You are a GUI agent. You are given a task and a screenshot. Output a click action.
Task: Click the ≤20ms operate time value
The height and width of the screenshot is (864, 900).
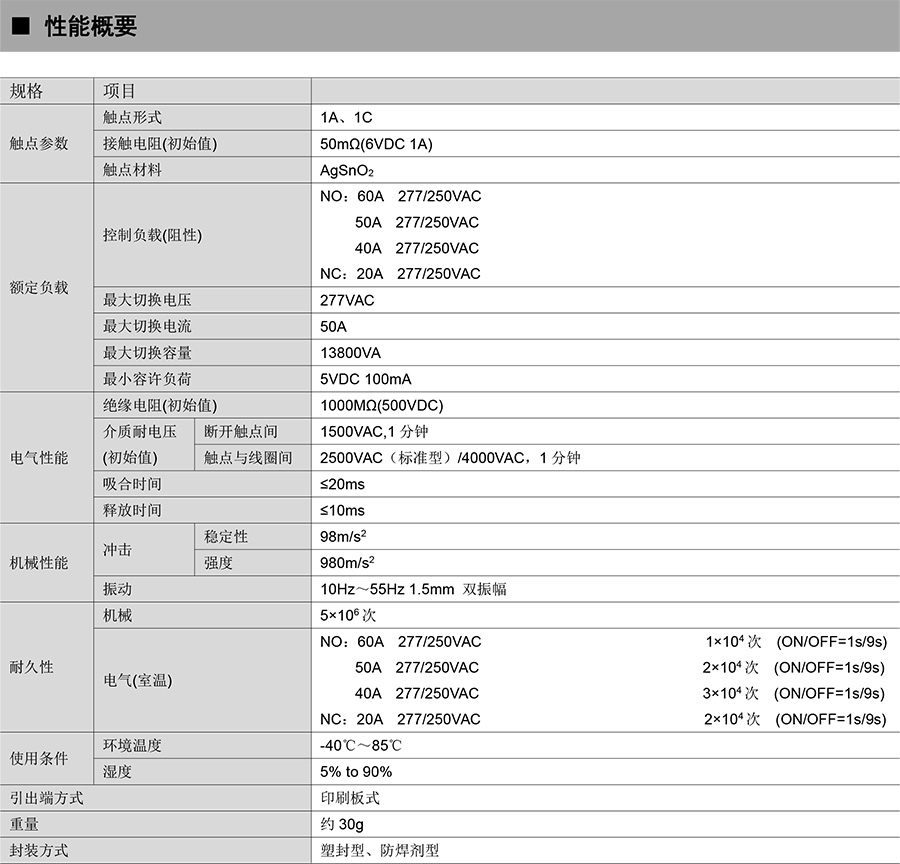click(342, 484)
